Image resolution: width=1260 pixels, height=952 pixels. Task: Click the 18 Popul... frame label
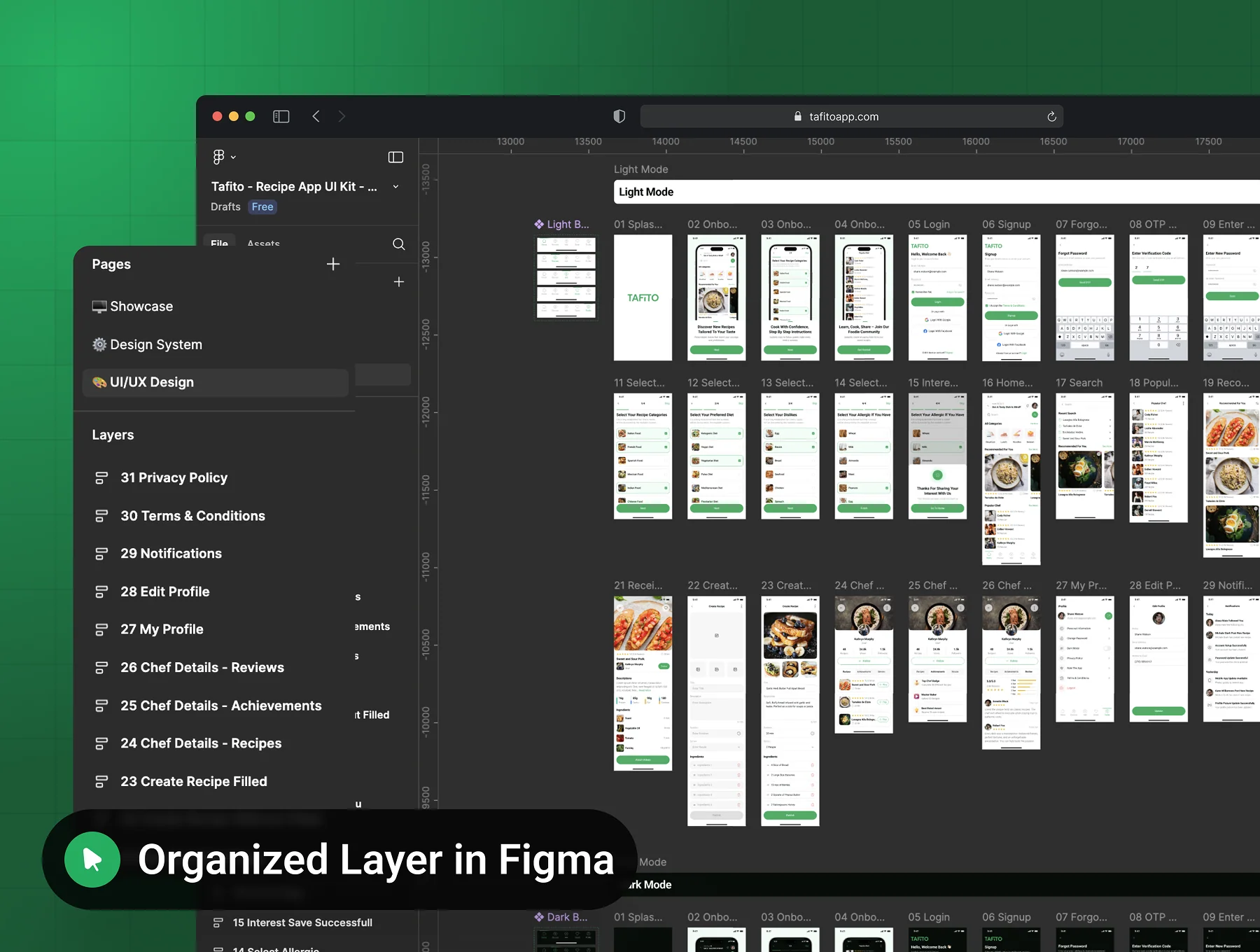click(1154, 383)
